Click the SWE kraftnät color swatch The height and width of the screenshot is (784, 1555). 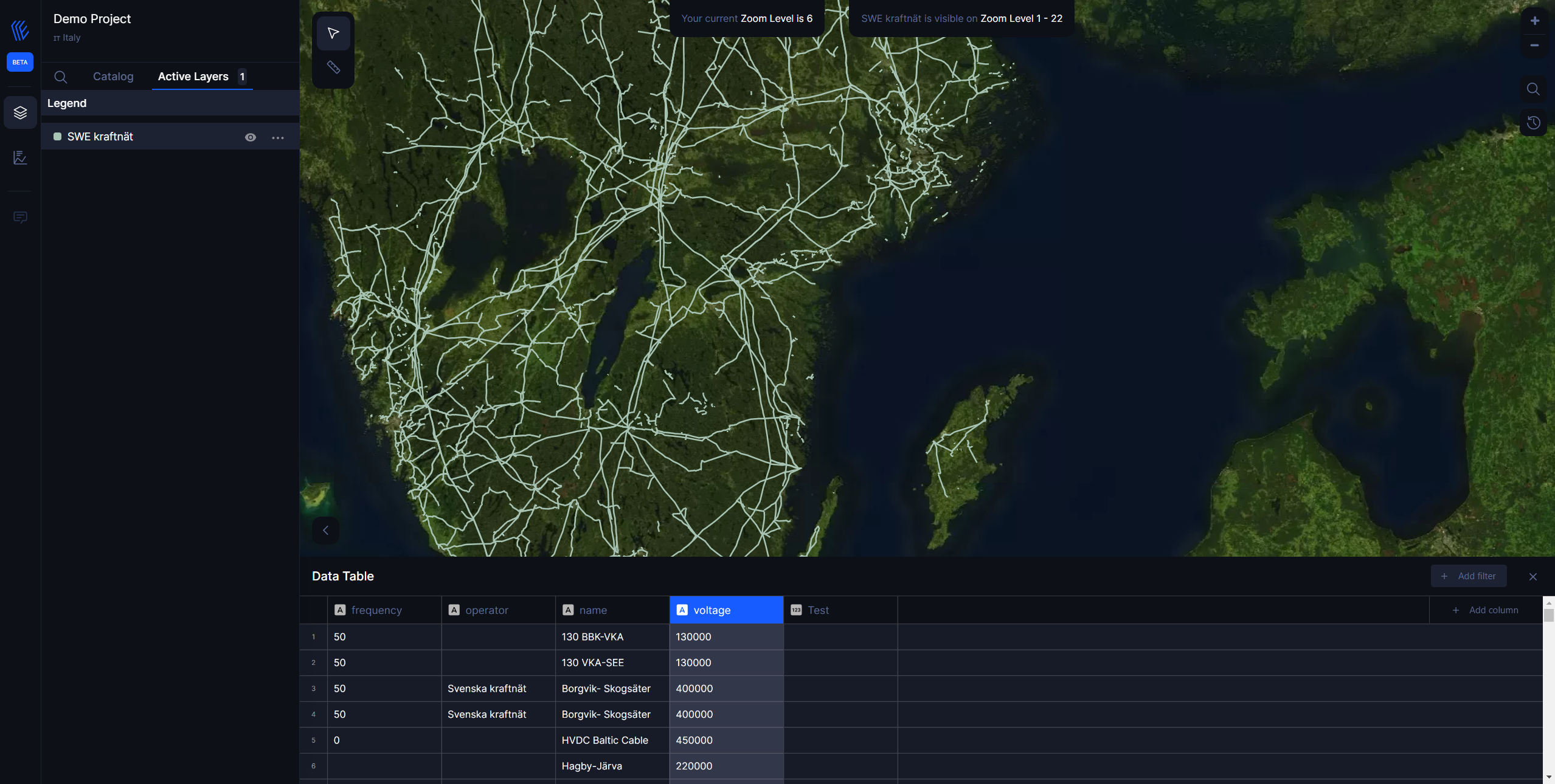click(57, 136)
